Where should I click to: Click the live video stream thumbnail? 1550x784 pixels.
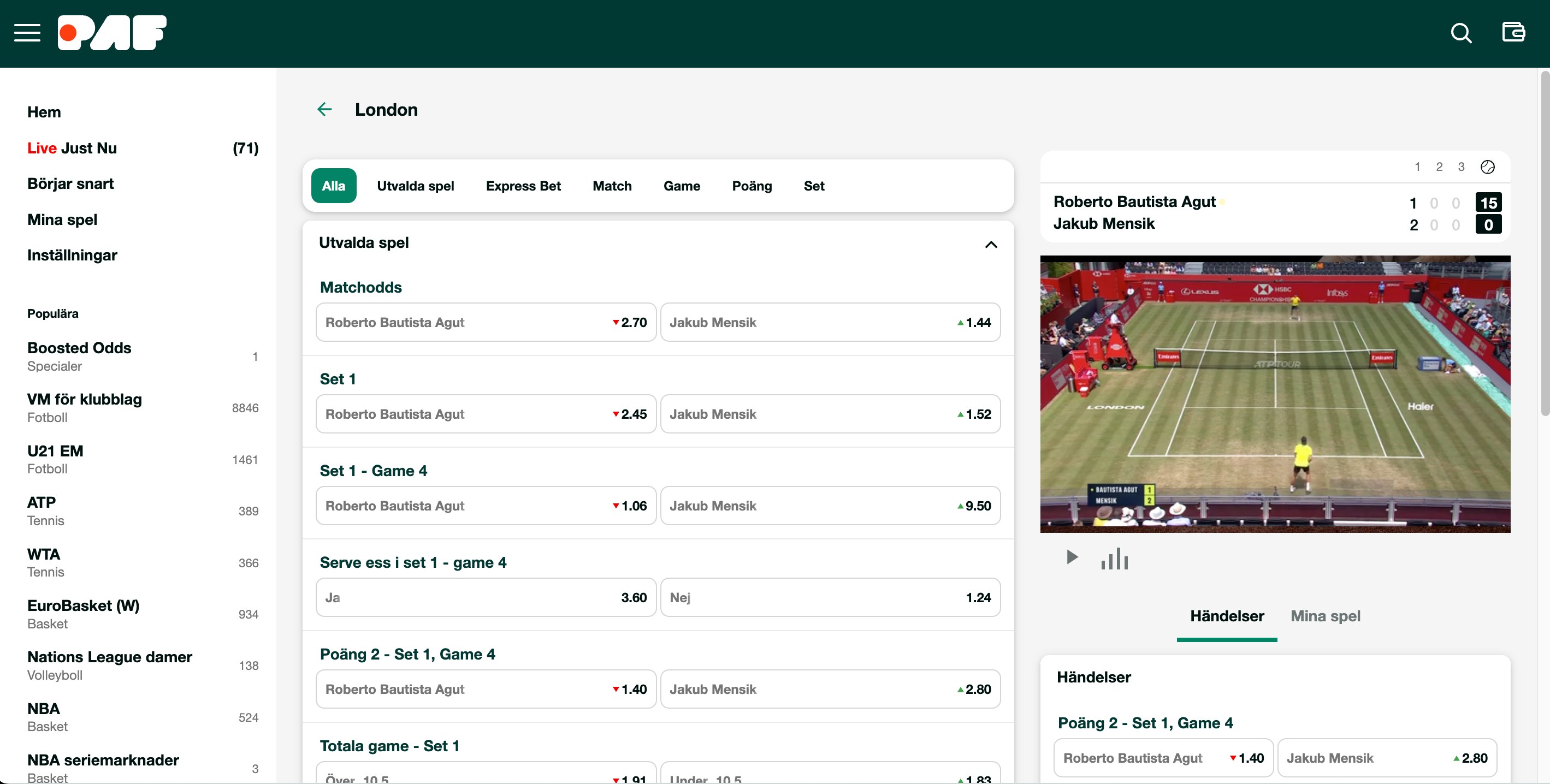[x=1275, y=394]
